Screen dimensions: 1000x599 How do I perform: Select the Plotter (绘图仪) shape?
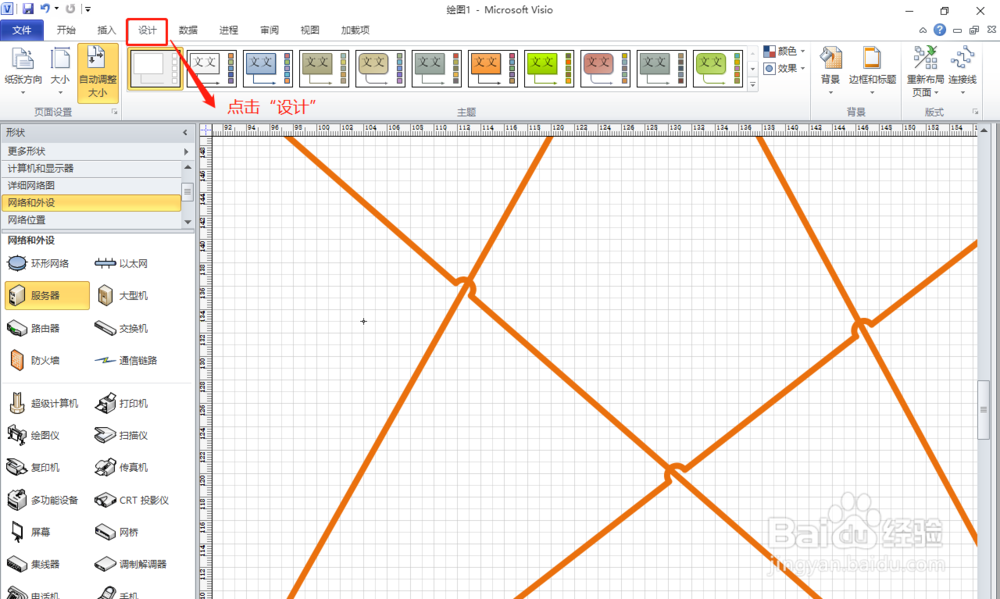34,435
